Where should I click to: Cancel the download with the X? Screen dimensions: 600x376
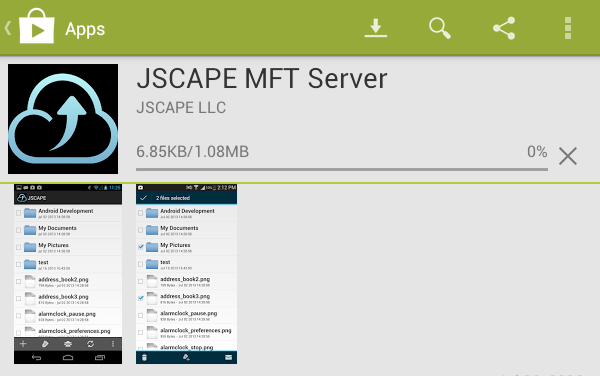[568, 156]
